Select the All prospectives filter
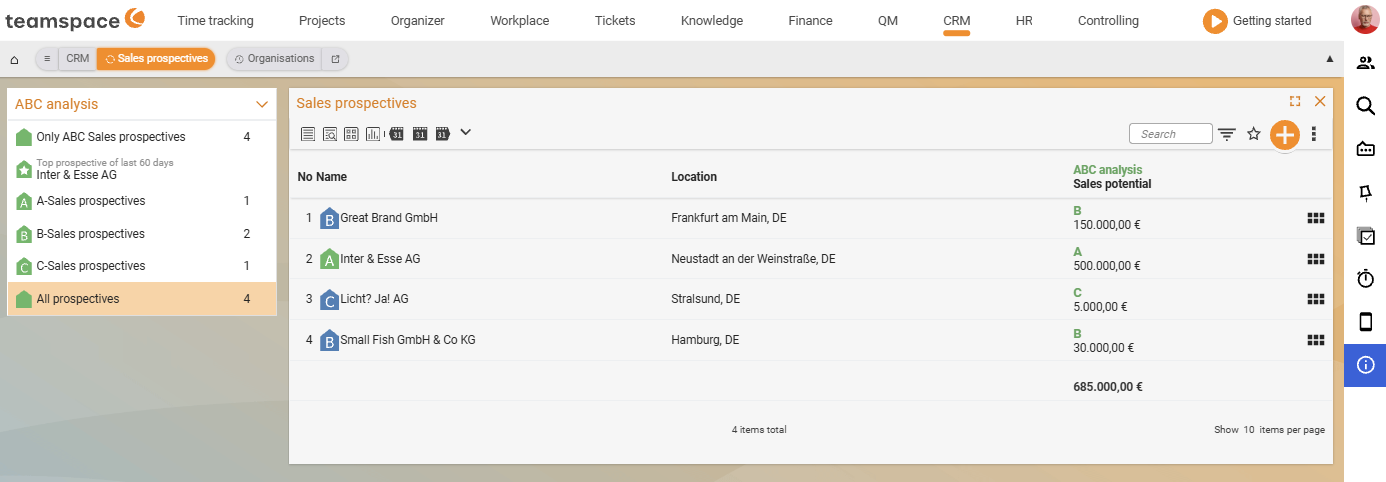1386x482 pixels. point(142,299)
